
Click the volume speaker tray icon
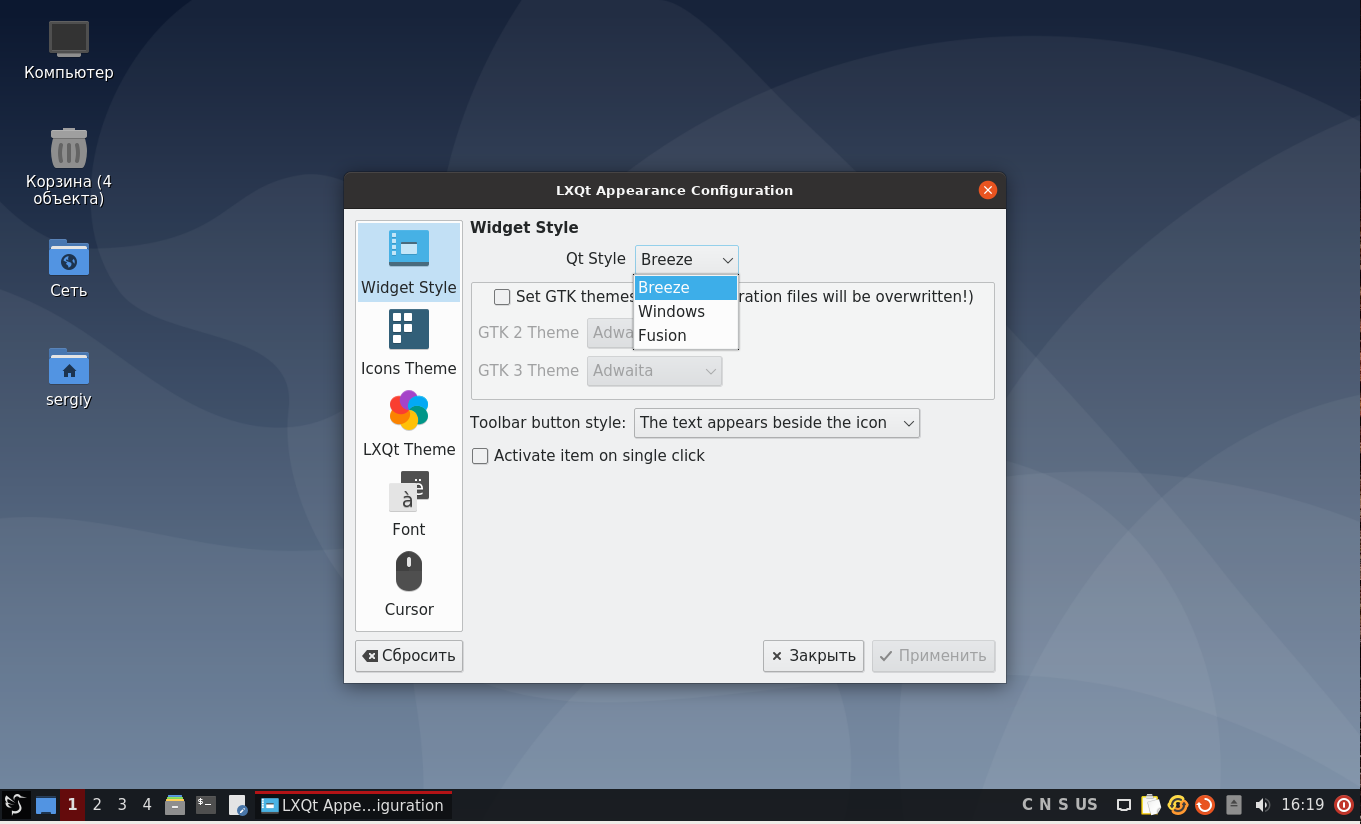pos(1262,805)
